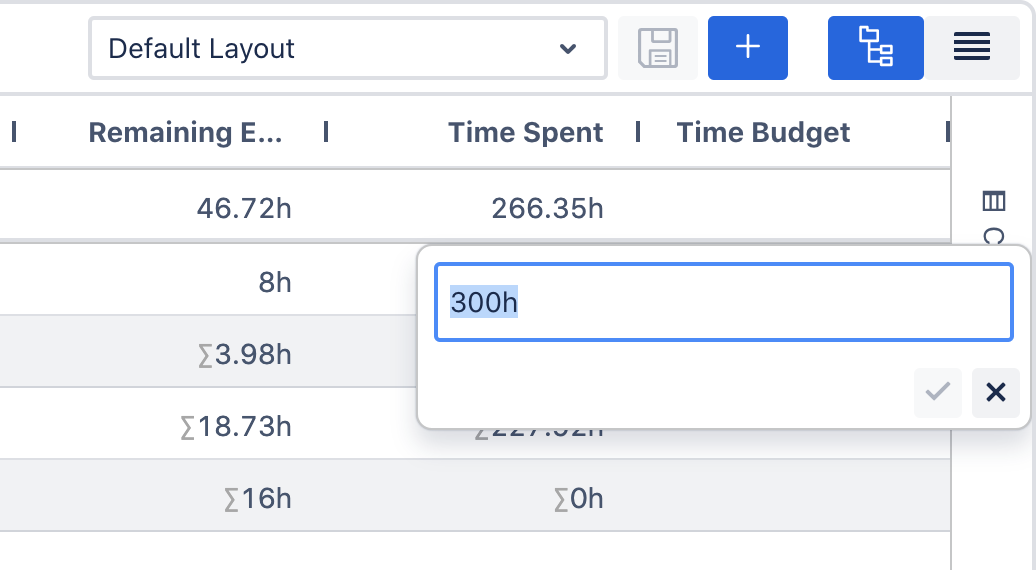This screenshot has width=1036, height=570.
Task: Open the Default Layout dropdown
Action: 347,48
